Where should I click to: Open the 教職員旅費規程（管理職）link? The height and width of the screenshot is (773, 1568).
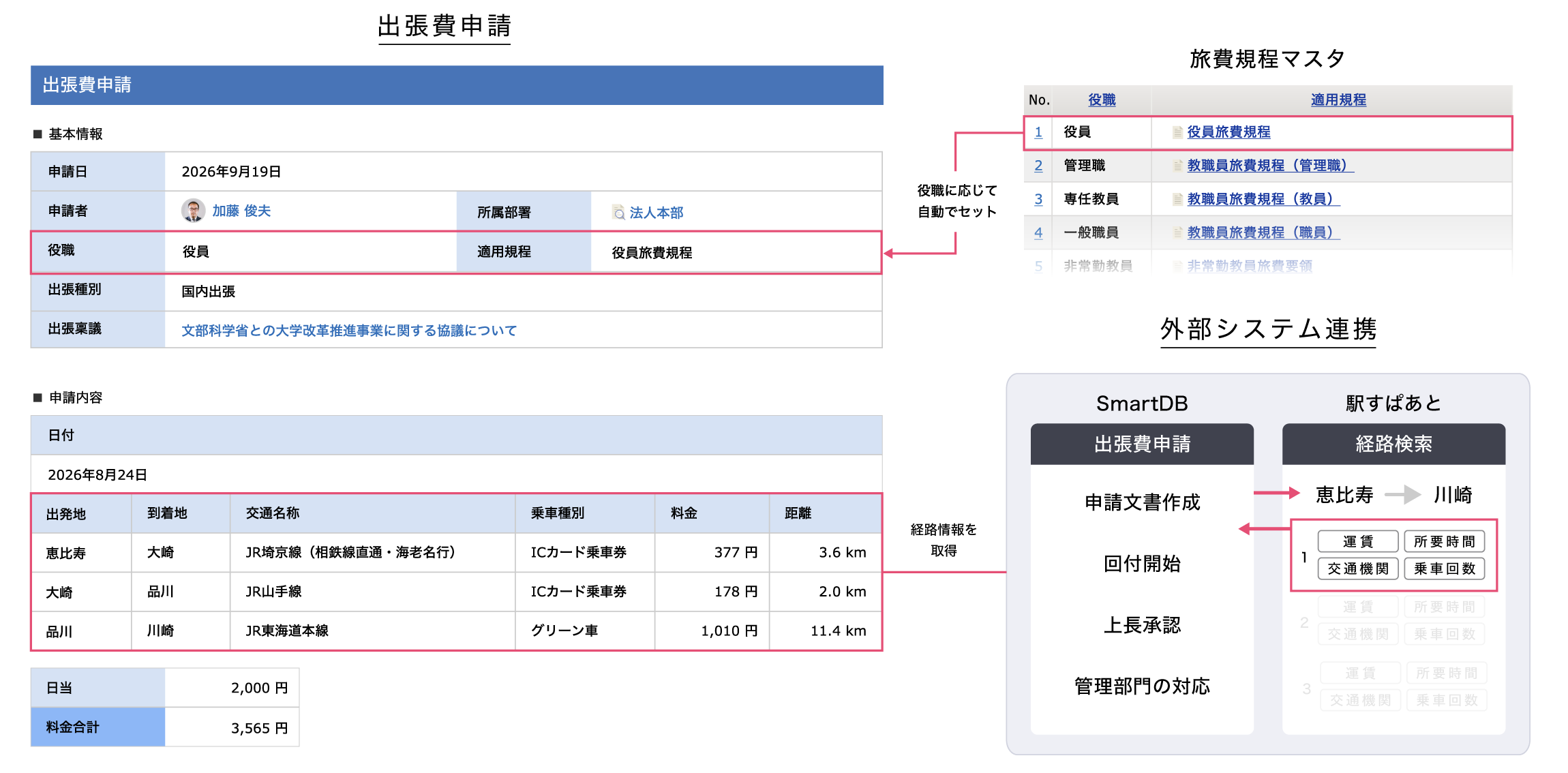(1270, 166)
